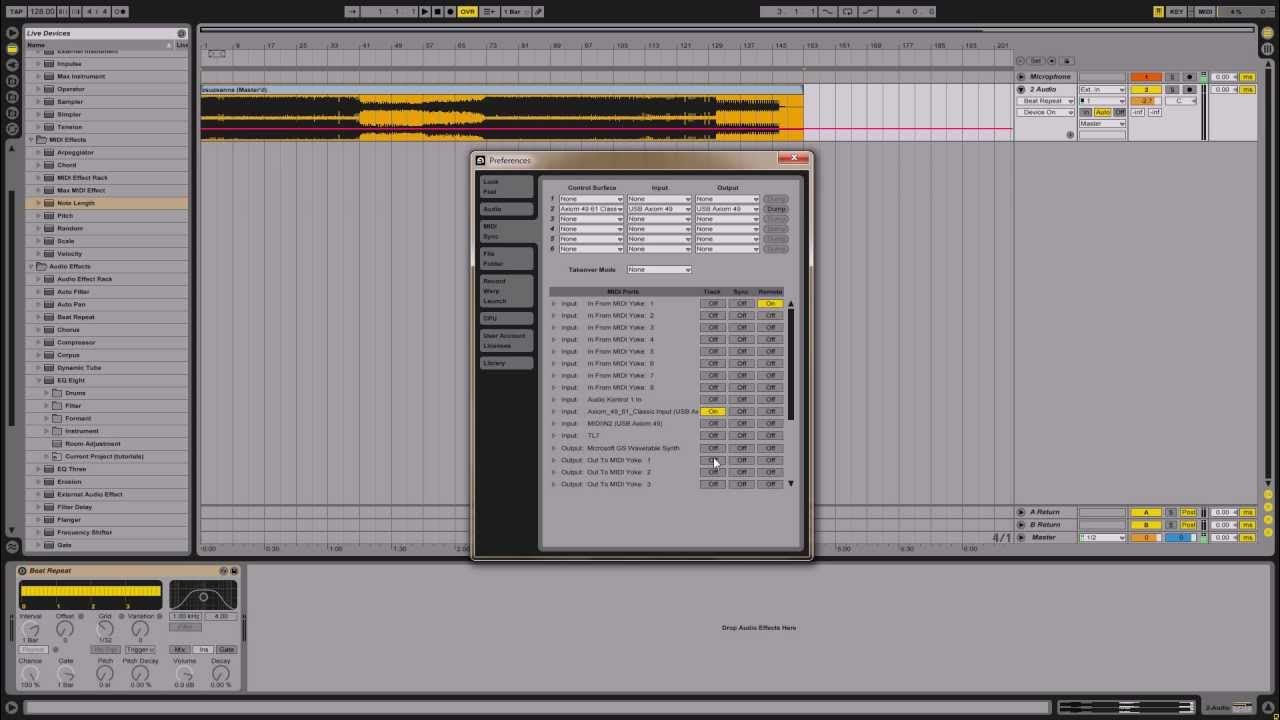The width and height of the screenshot is (1280, 720).
Task: Toggle the metronome button
Action: click(119, 12)
